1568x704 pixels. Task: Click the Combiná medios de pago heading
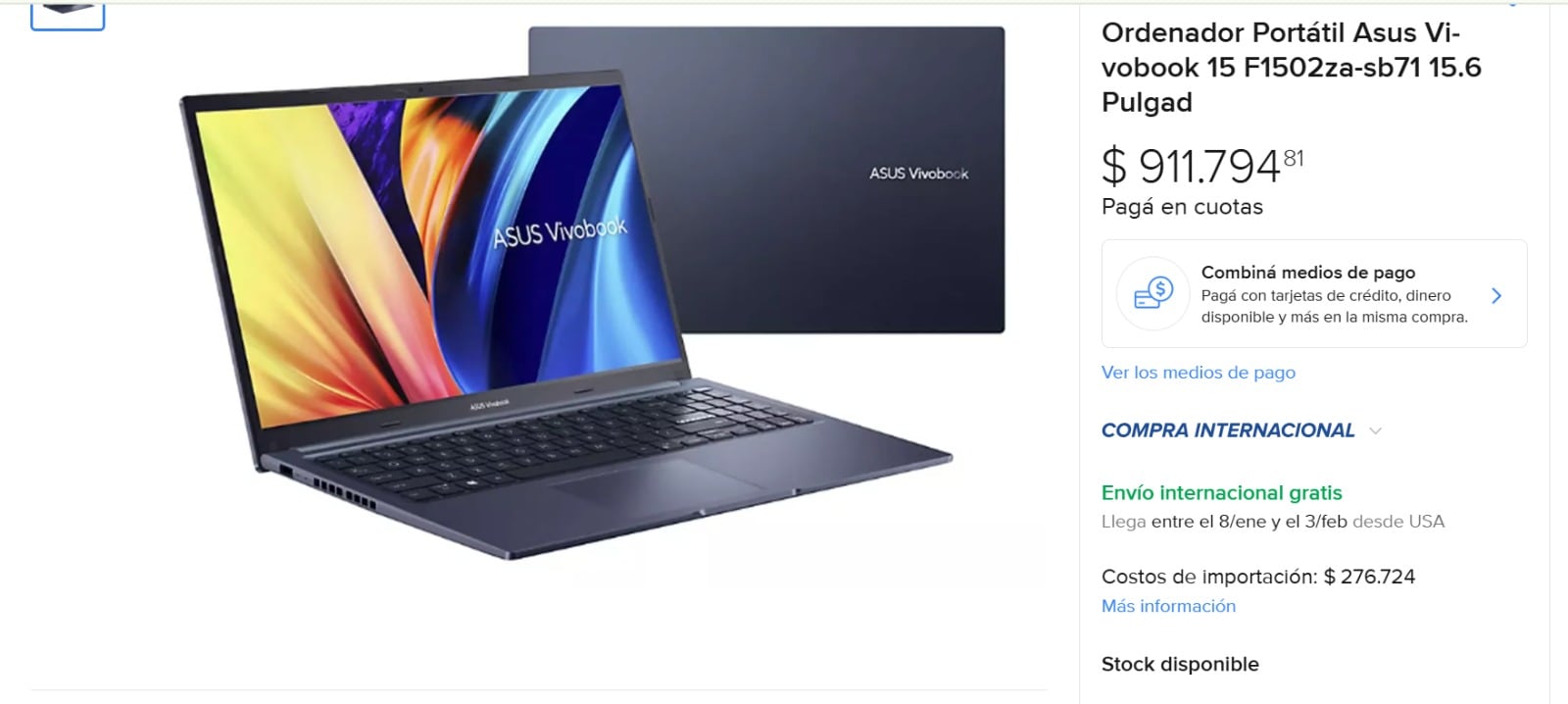[x=1308, y=272]
